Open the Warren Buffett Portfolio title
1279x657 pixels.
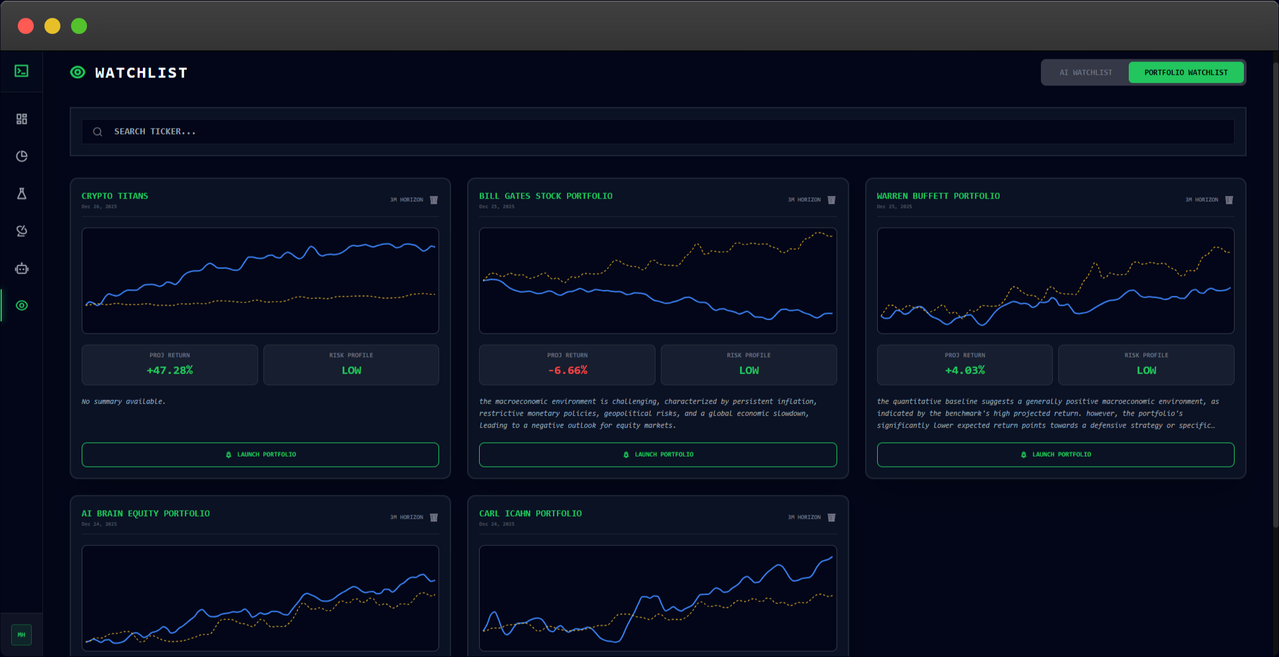pyautogui.click(x=938, y=196)
